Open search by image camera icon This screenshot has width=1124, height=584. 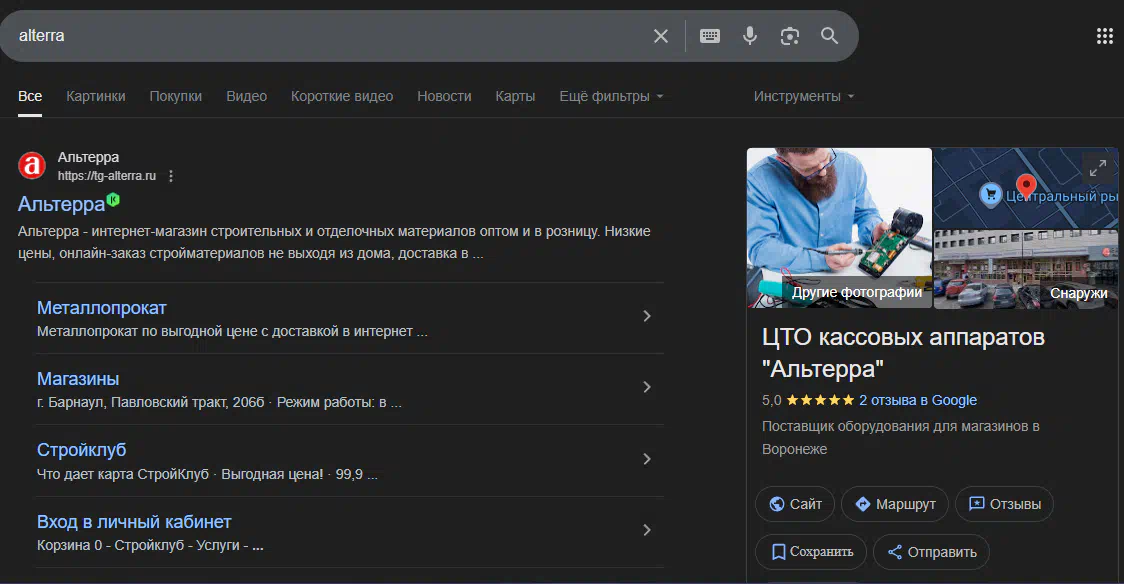pos(789,36)
